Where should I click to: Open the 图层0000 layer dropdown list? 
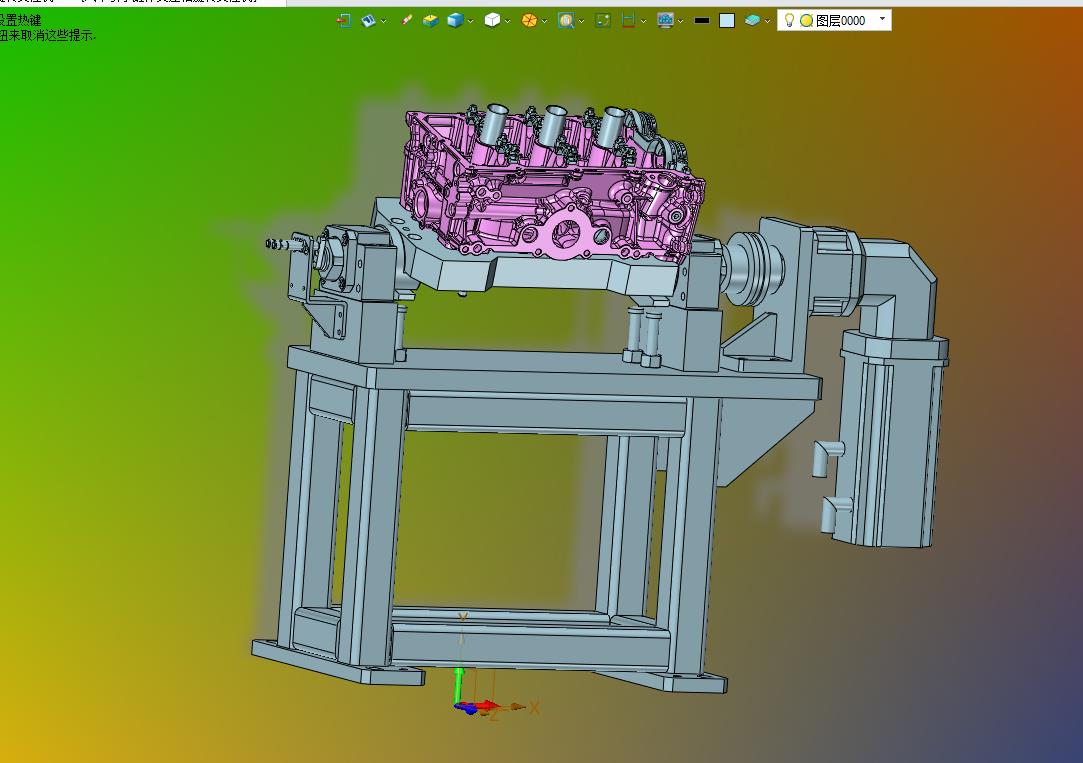click(x=882, y=19)
